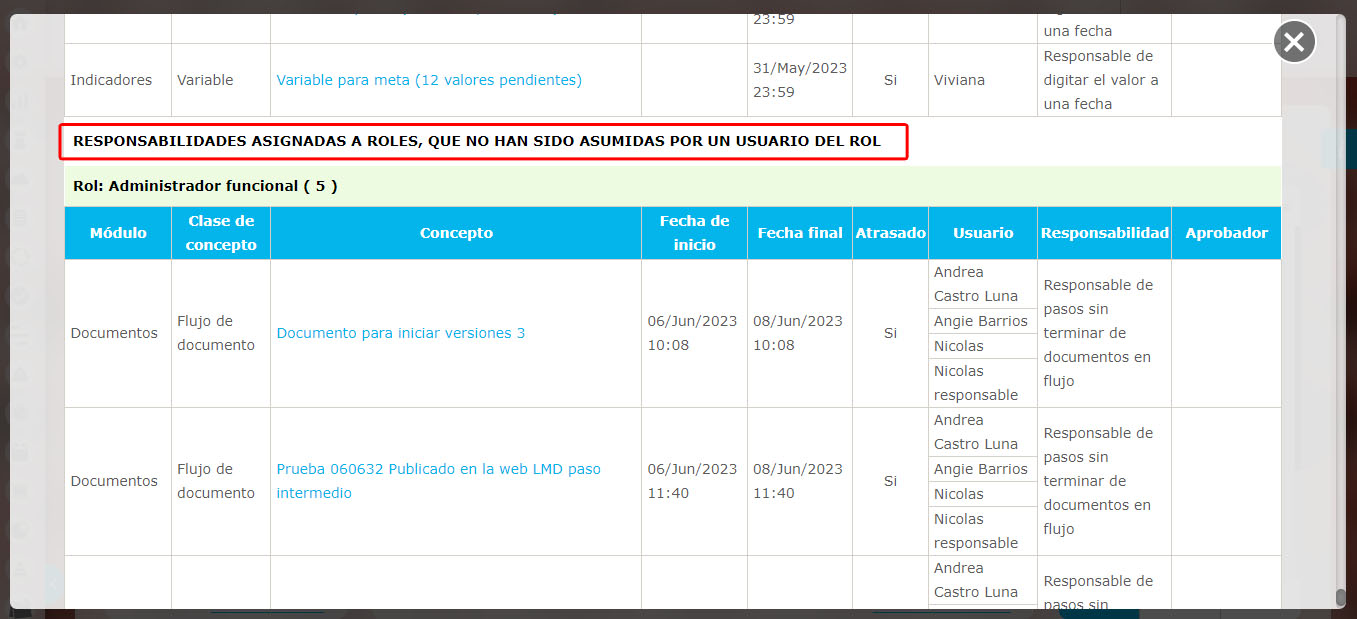The image size is (1357, 619).
Task: Open the 'Prueba 060632 Publicado en la web' link
Action: [x=438, y=469]
